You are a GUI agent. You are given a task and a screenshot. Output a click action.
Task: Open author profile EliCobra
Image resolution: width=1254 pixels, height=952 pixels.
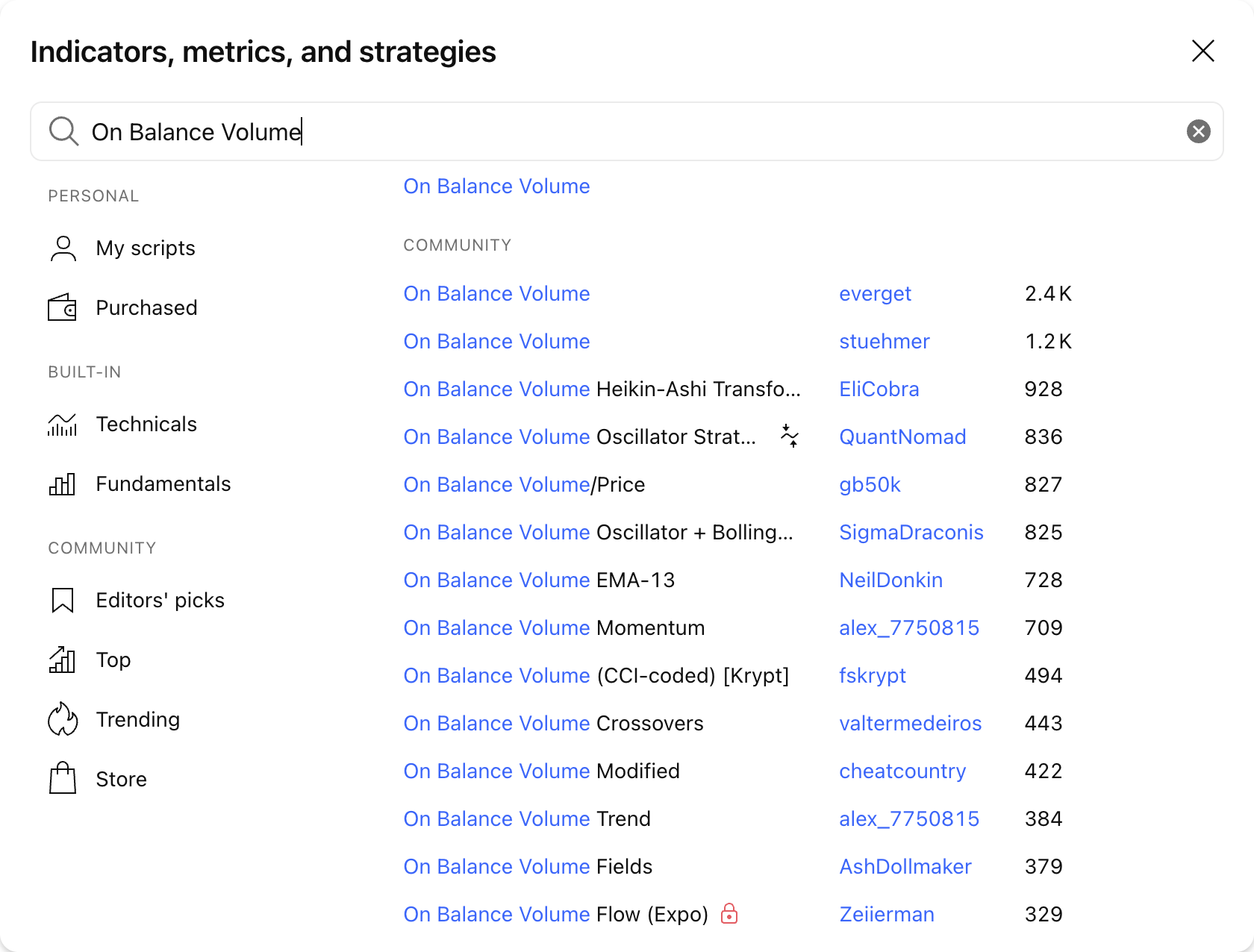point(879,389)
